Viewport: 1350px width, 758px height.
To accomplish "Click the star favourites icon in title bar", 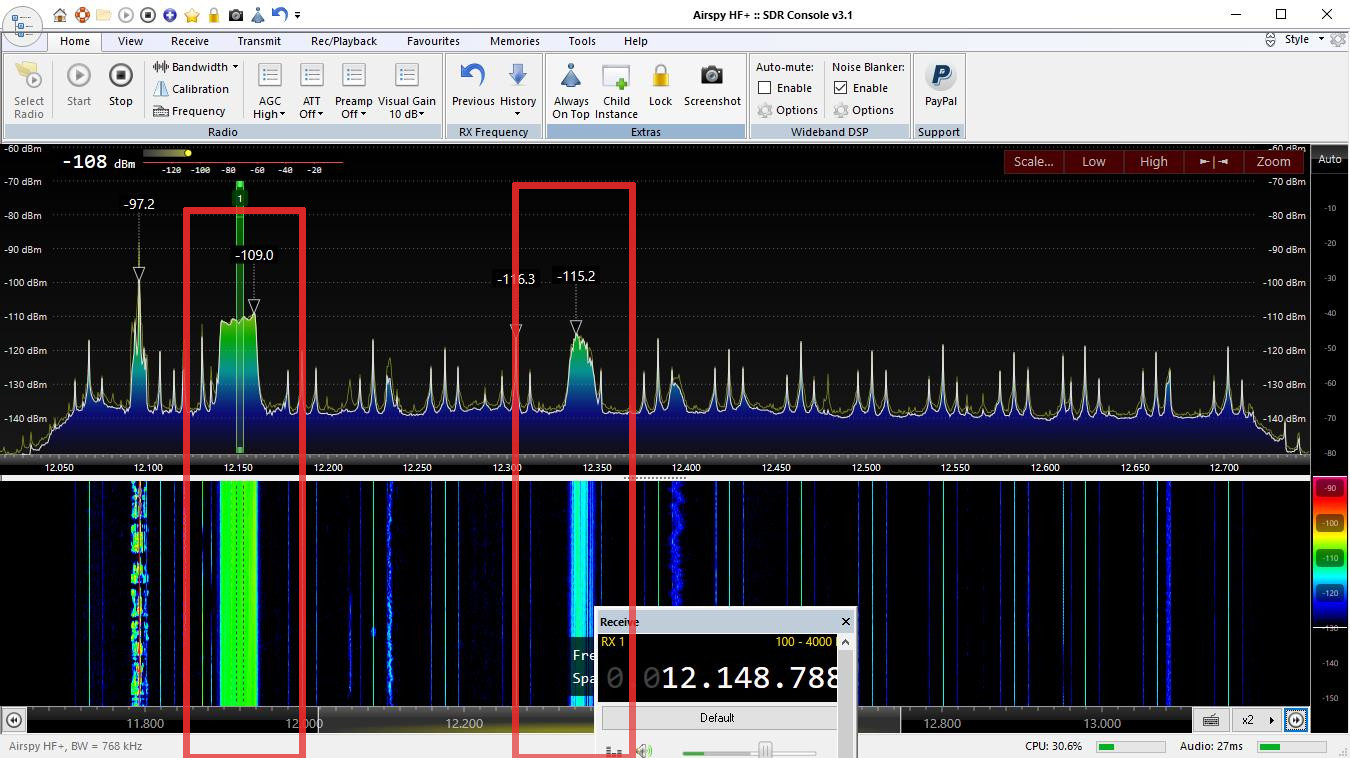I will coord(192,15).
